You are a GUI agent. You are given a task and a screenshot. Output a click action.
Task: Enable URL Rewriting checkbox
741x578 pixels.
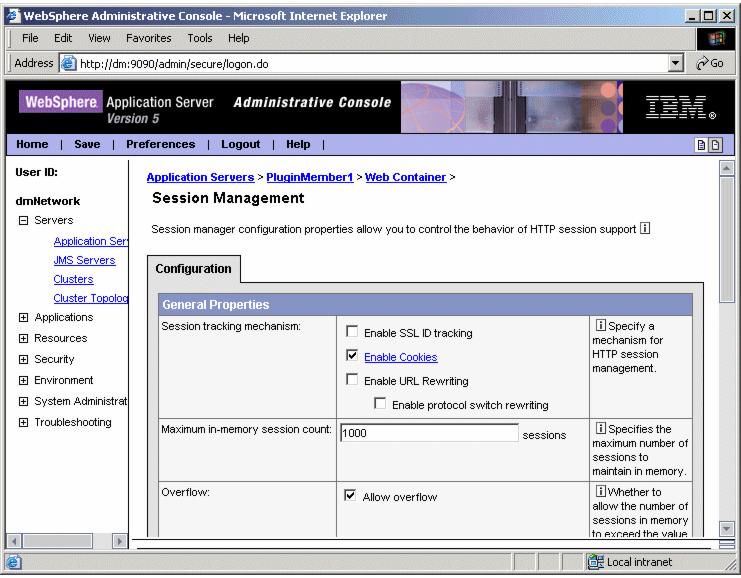coord(352,379)
